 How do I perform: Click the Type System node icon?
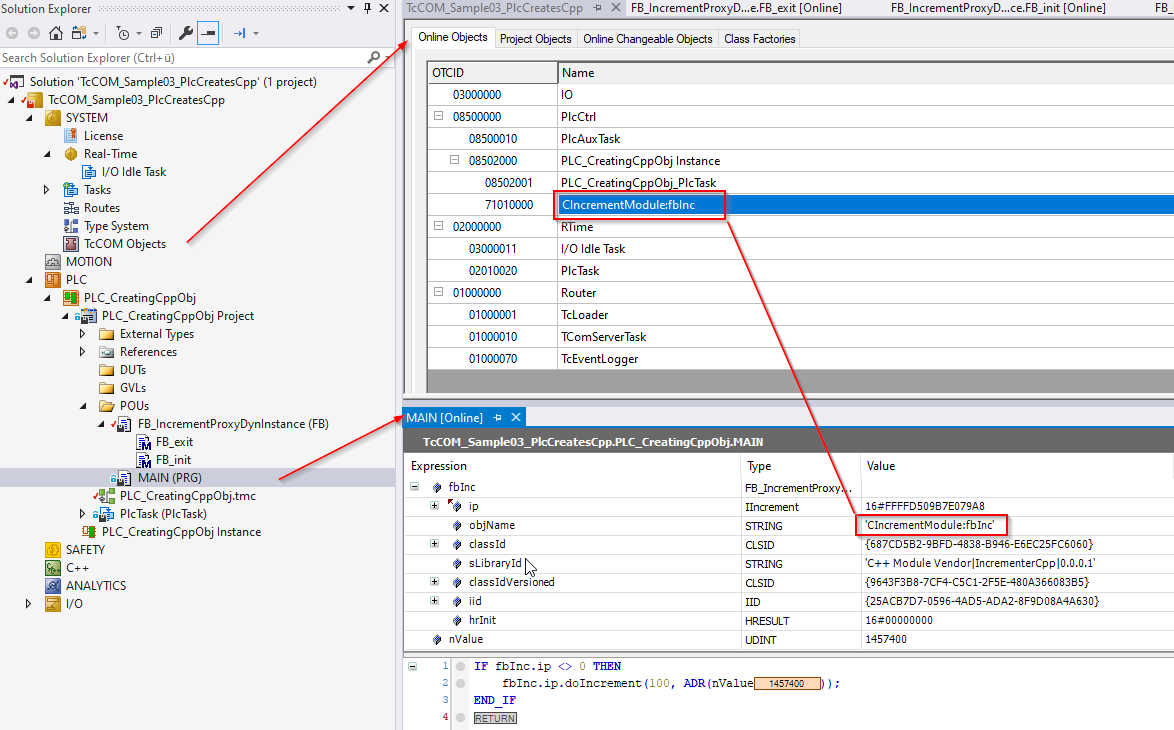point(71,225)
